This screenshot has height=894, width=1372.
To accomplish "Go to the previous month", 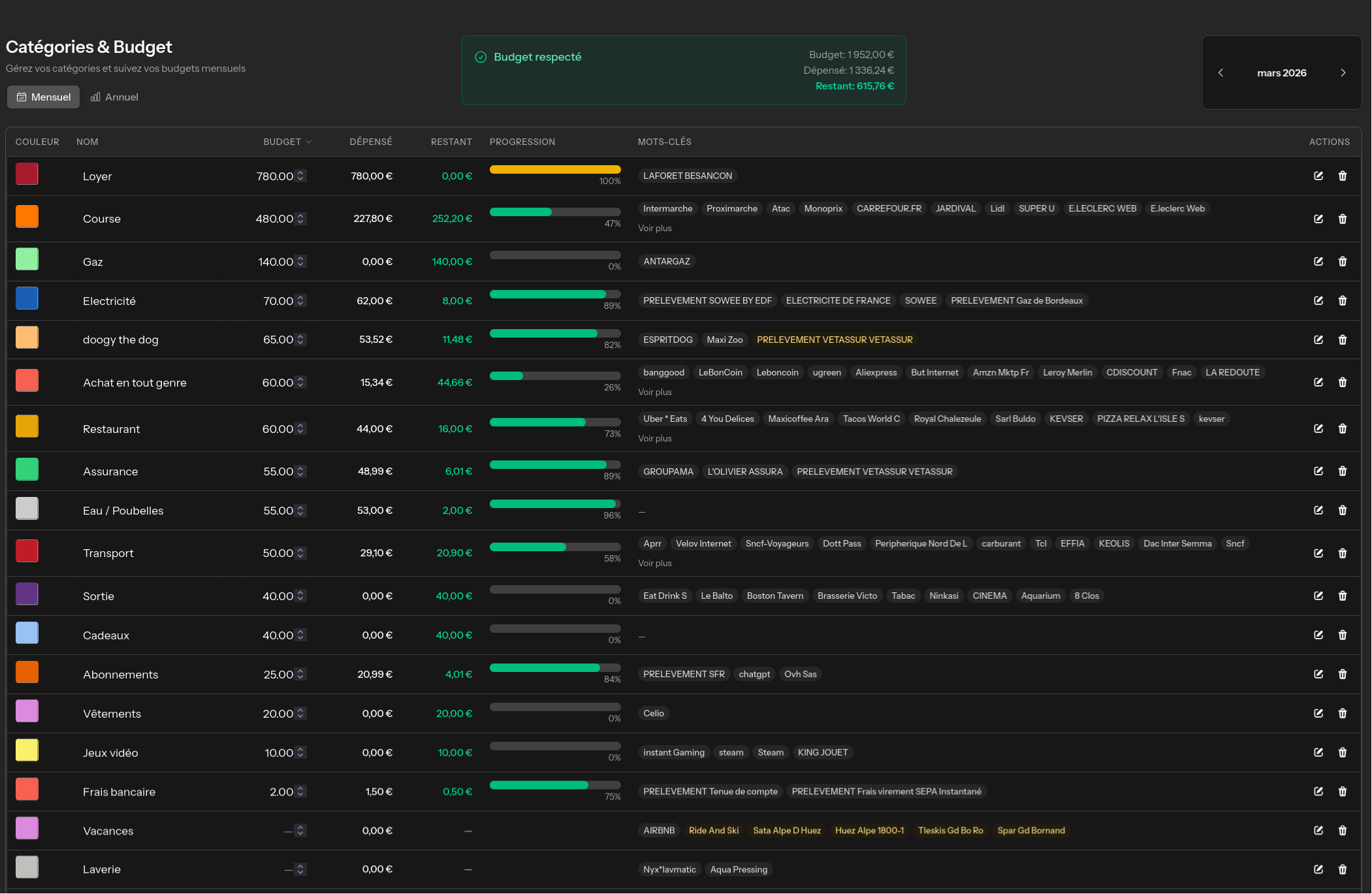I will [1220, 72].
